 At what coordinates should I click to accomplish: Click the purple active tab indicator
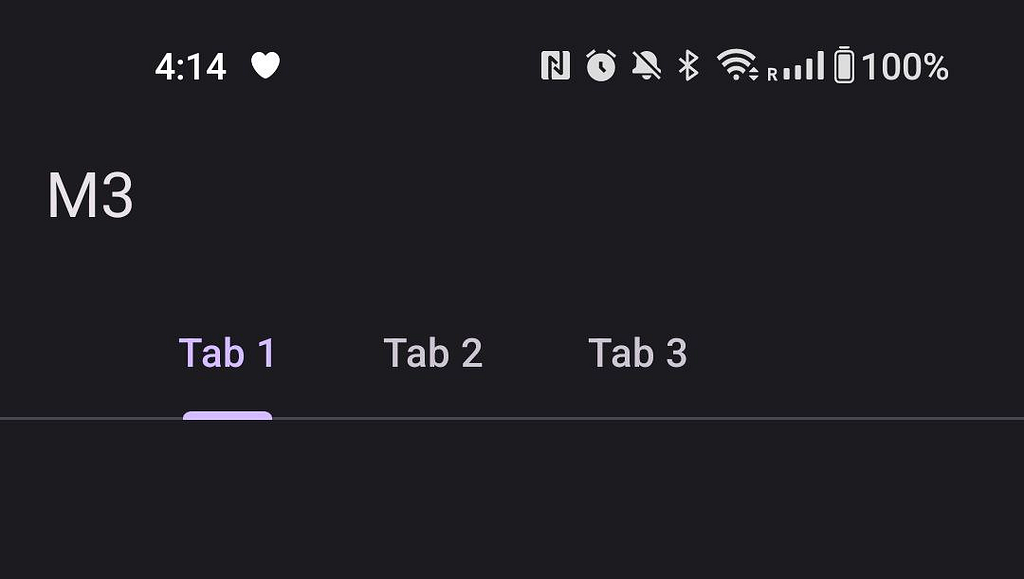pyautogui.click(x=227, y=415)
